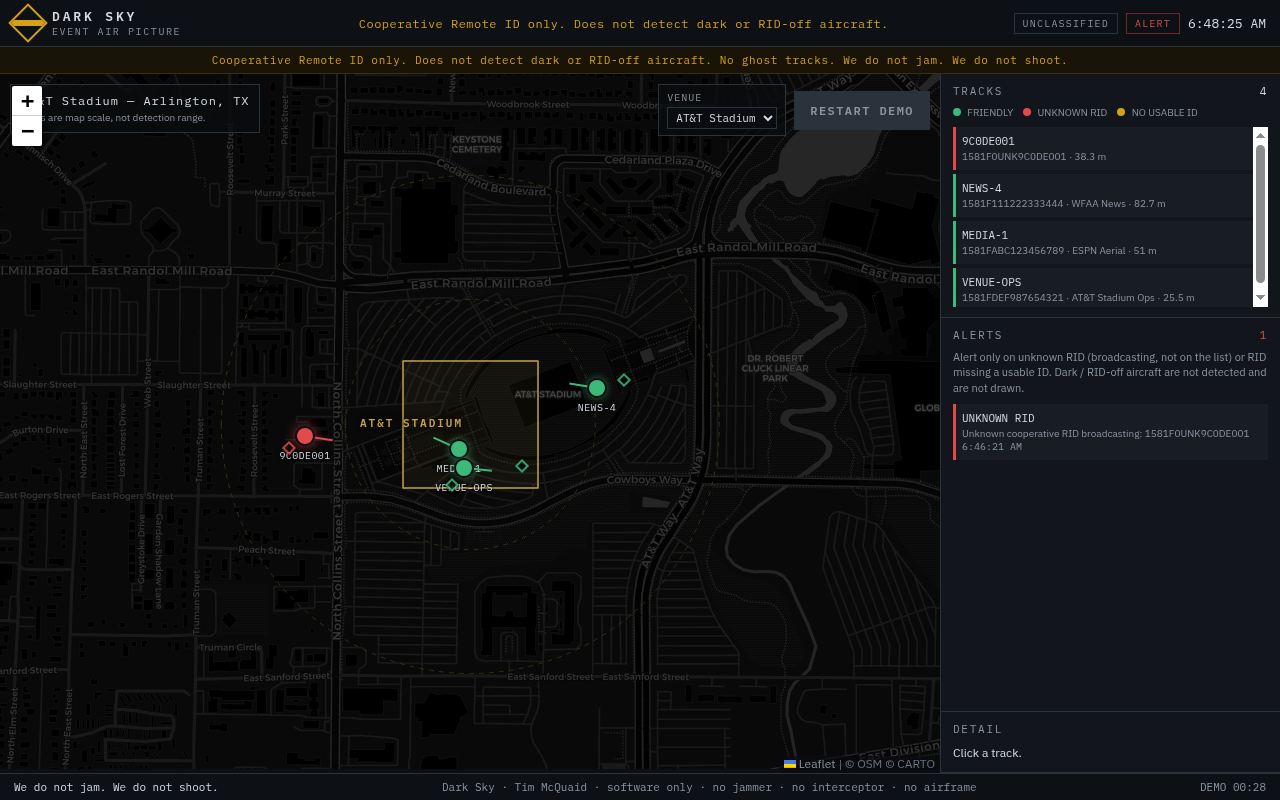1280x800 pixels.
Task: Click the ALERT status badge
Action: click(x=1152, y=24)
